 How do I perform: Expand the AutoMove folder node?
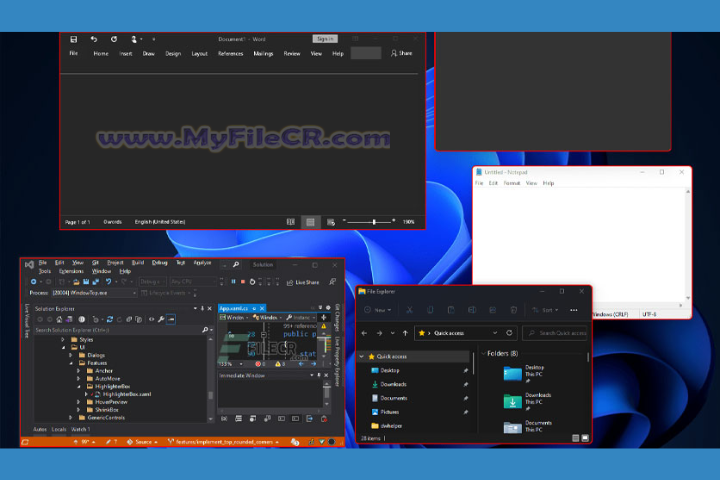[79, 378]
